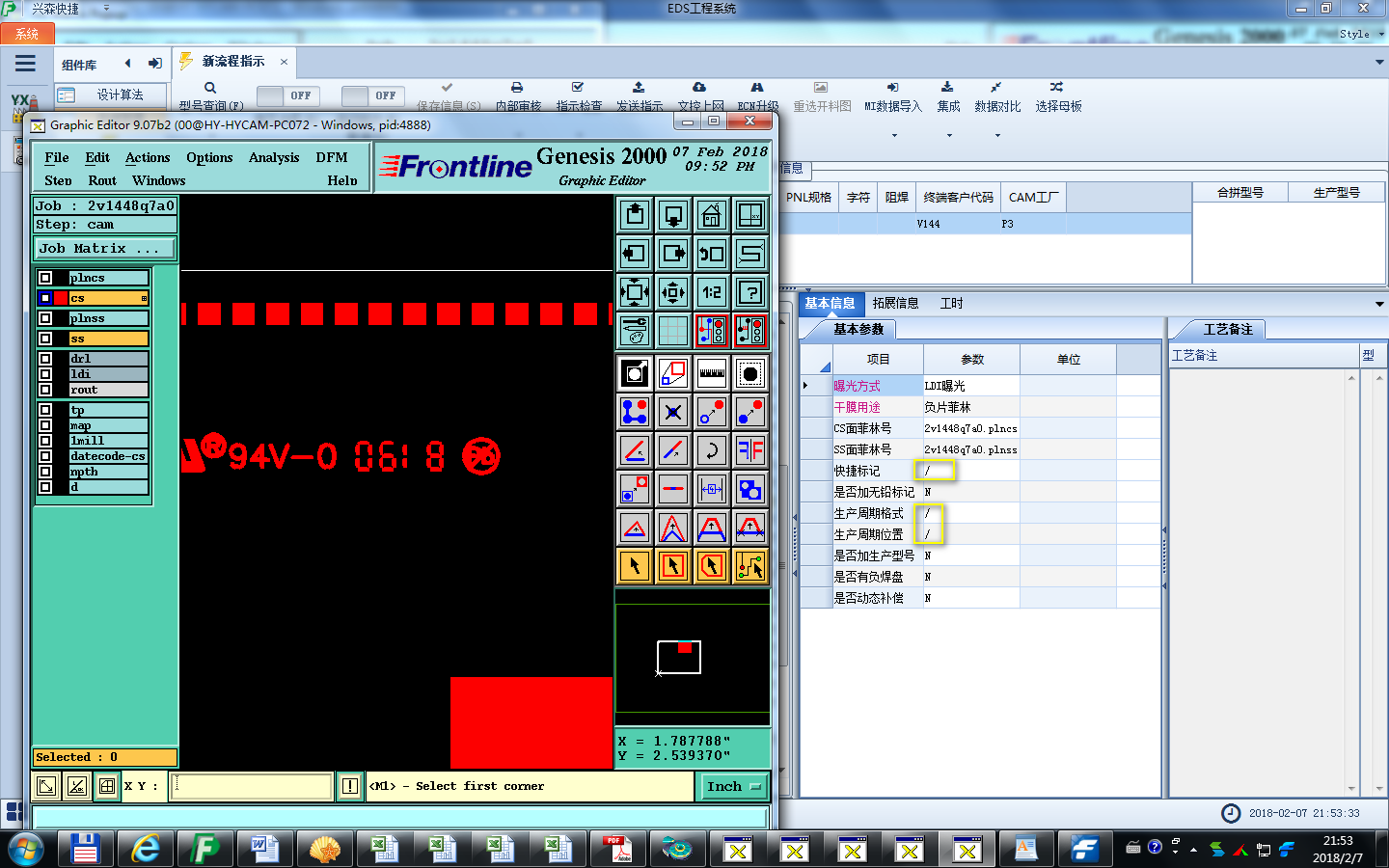Click the question mark help icon
The width and height of the screenshot is (1389, 868).
tap(750, 292)
